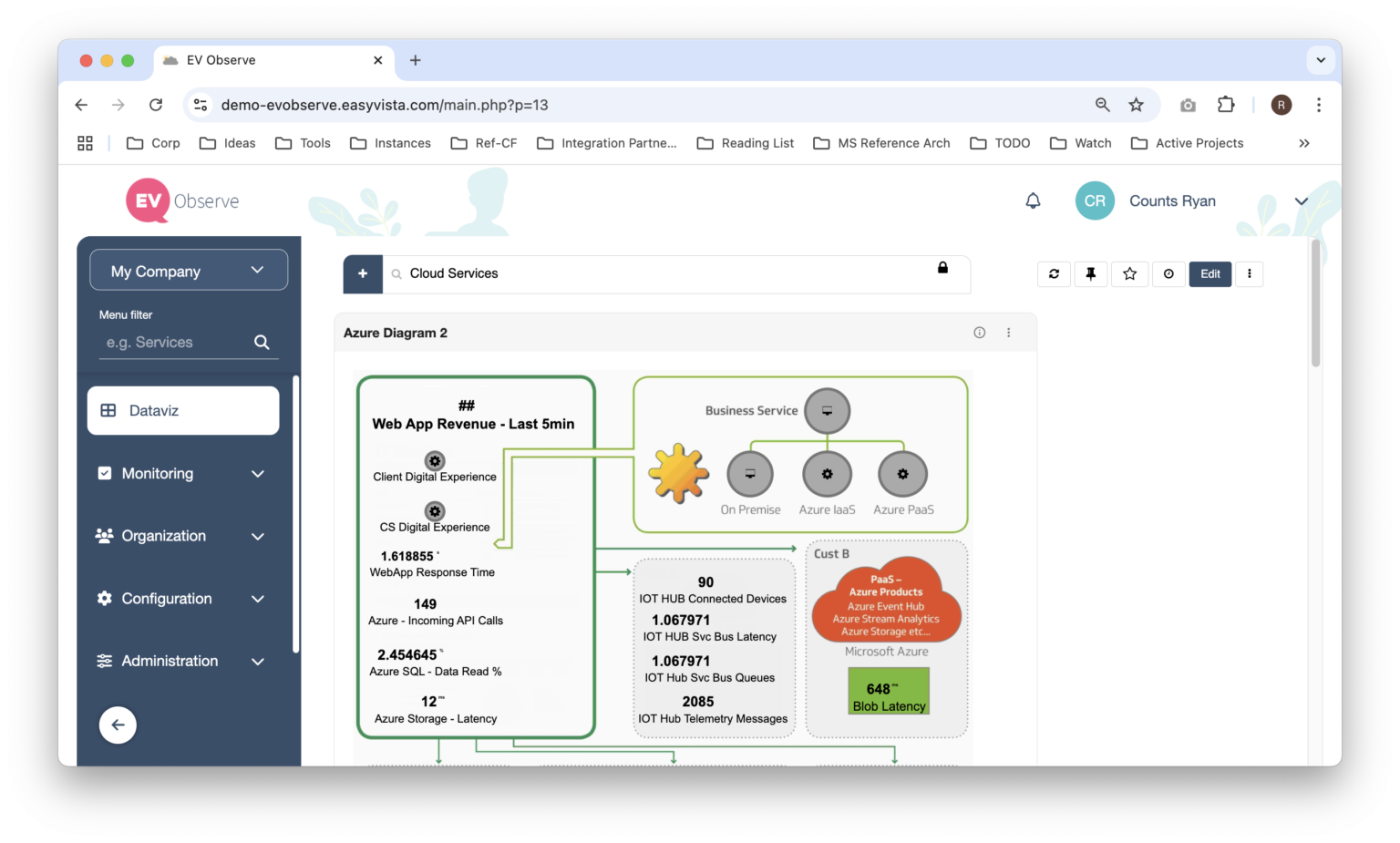Select the Dataviz menu item
The width and height of the screenshot is (1400, 843).
pyautogui.click(x=183, y=410)
